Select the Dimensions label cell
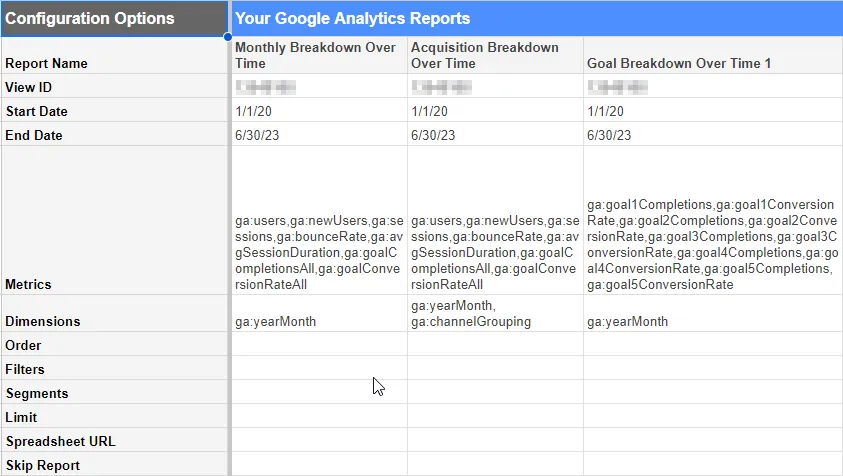843x476 pixels. [x=114, y=313]
